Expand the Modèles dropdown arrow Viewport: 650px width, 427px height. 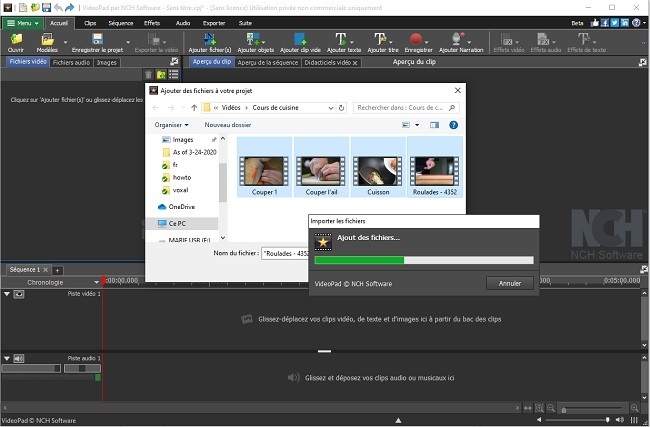point(65,42)
